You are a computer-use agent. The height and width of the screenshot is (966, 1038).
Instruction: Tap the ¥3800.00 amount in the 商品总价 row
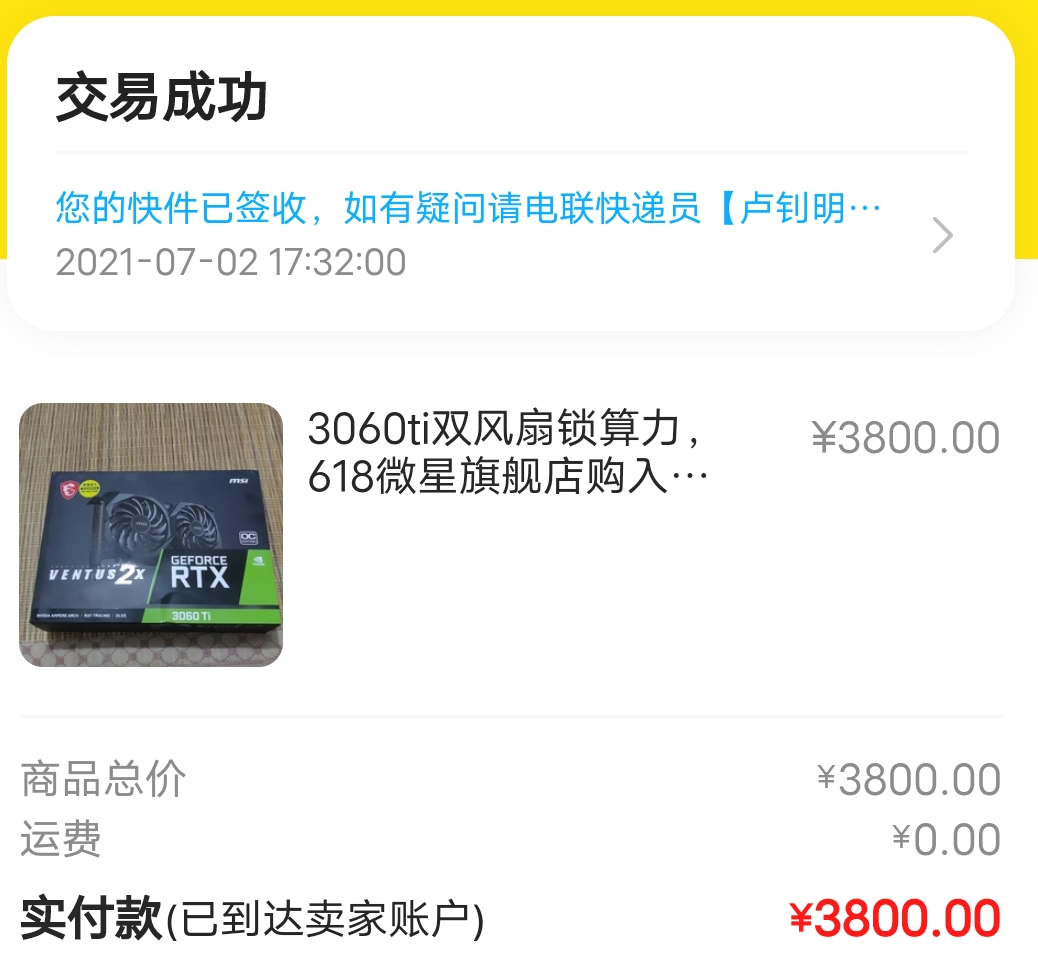point(908,779)
